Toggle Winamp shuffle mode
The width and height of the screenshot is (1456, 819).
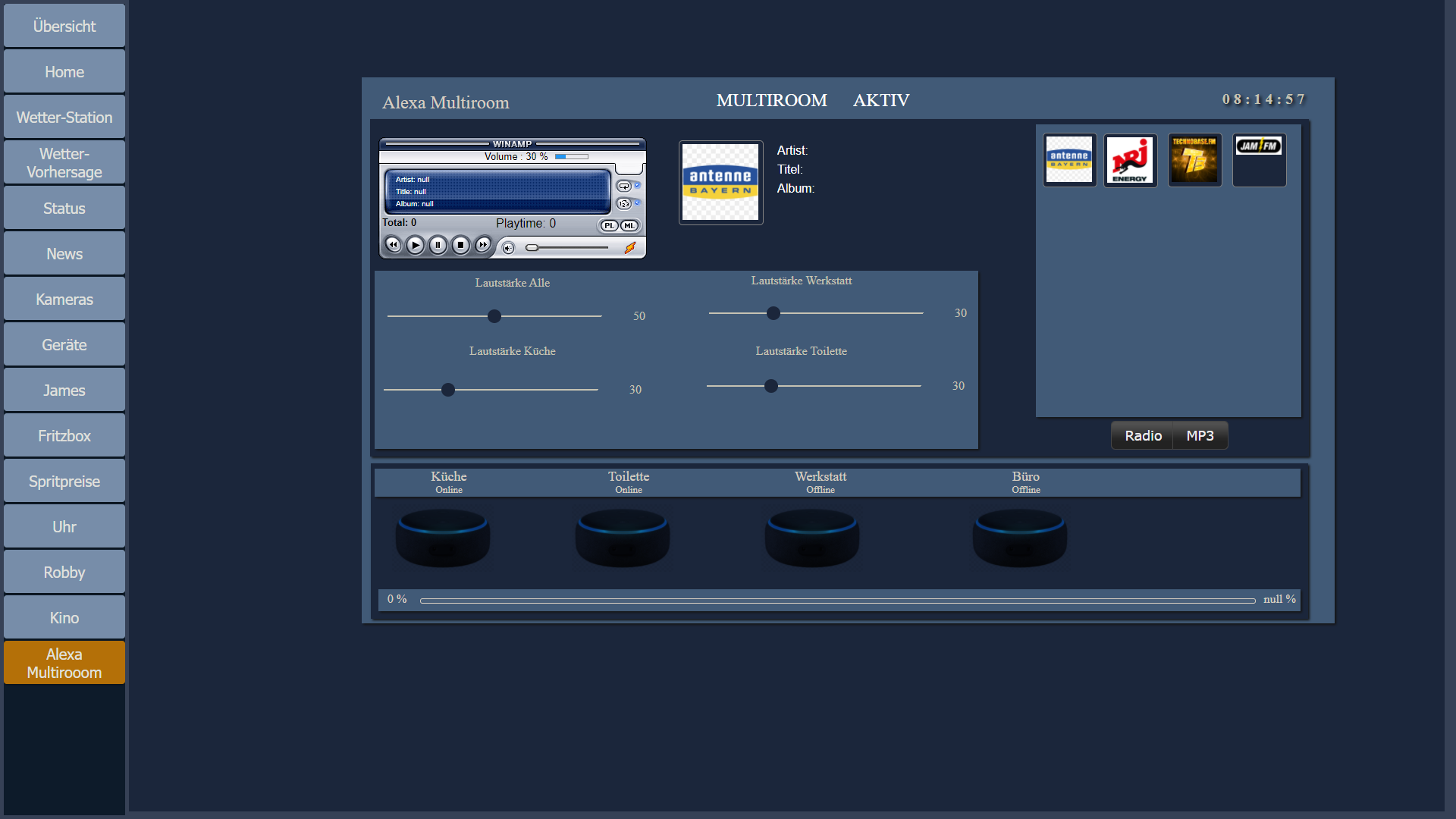point(623,204)
